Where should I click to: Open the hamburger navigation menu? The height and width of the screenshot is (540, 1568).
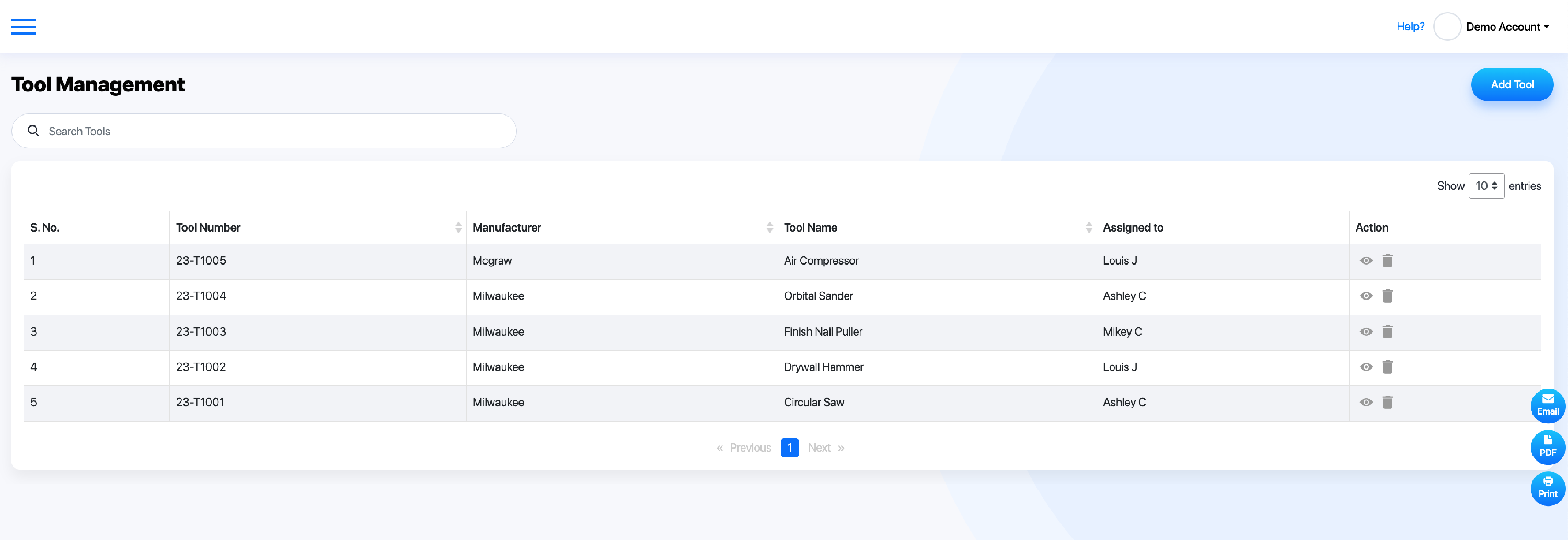pyautogui.click(x=24, y=27)
